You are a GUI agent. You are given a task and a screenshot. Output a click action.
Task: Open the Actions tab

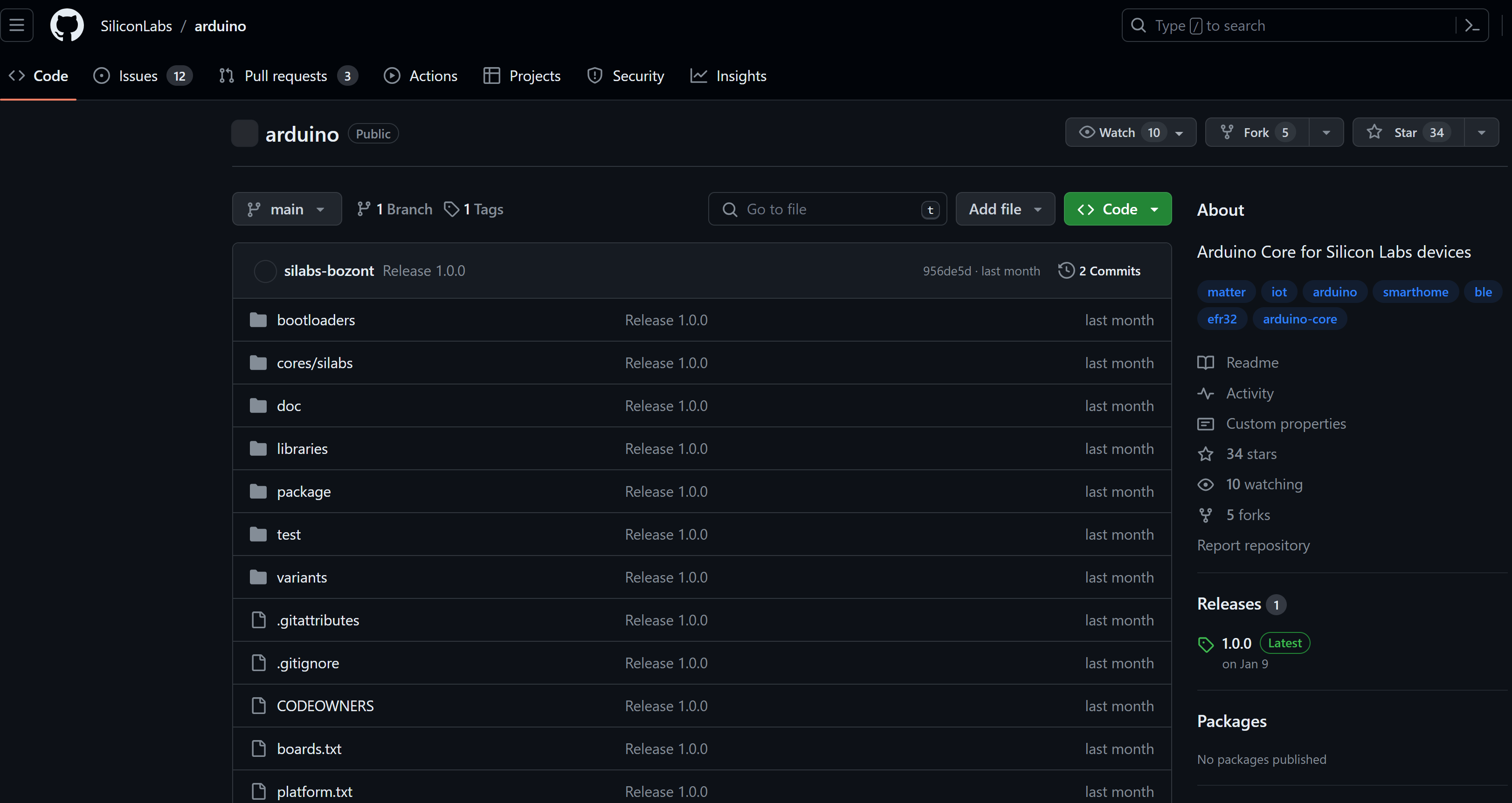click(x=420, y=75)
